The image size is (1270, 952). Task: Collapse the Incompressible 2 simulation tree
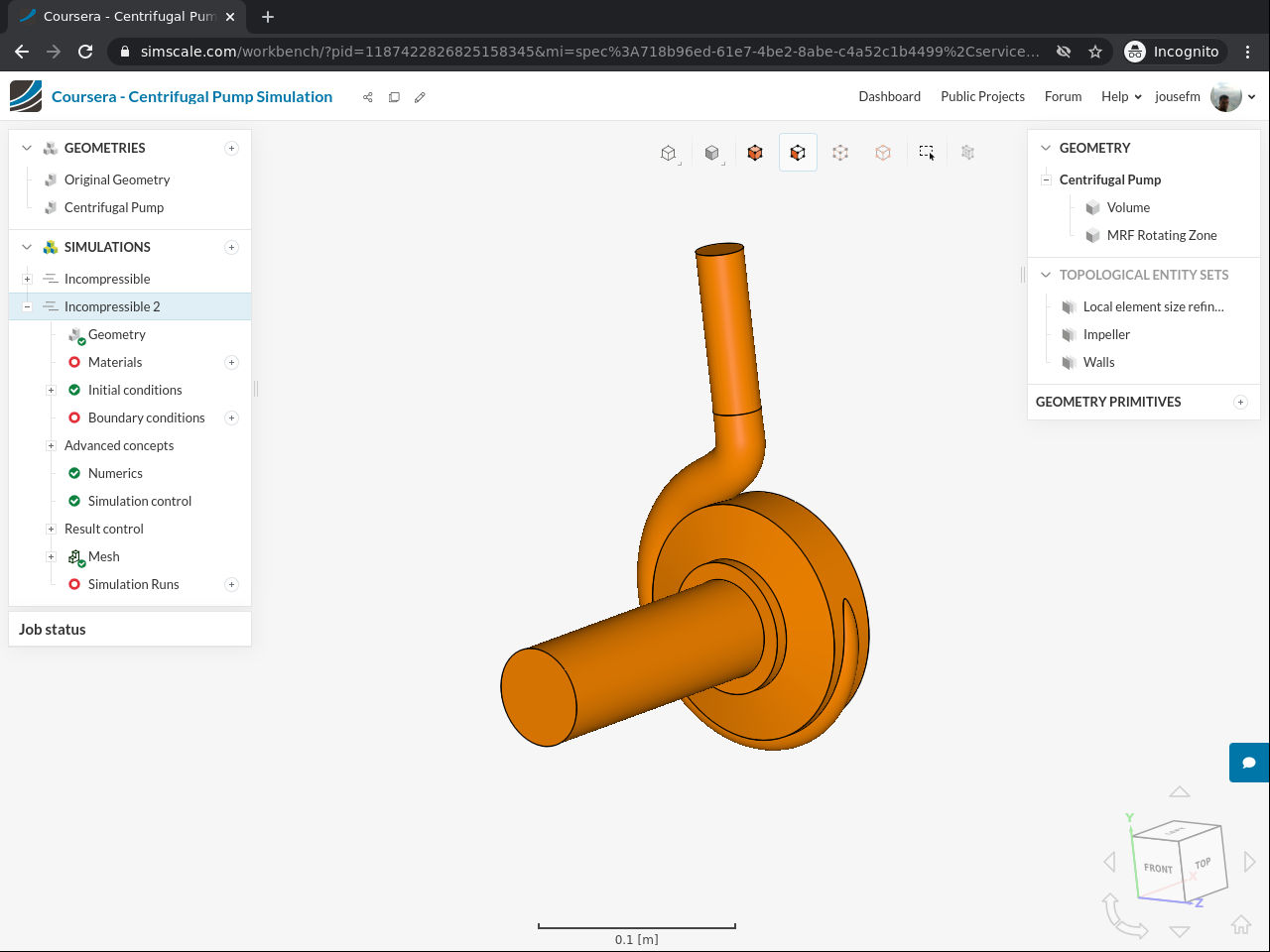pos(27,307)
